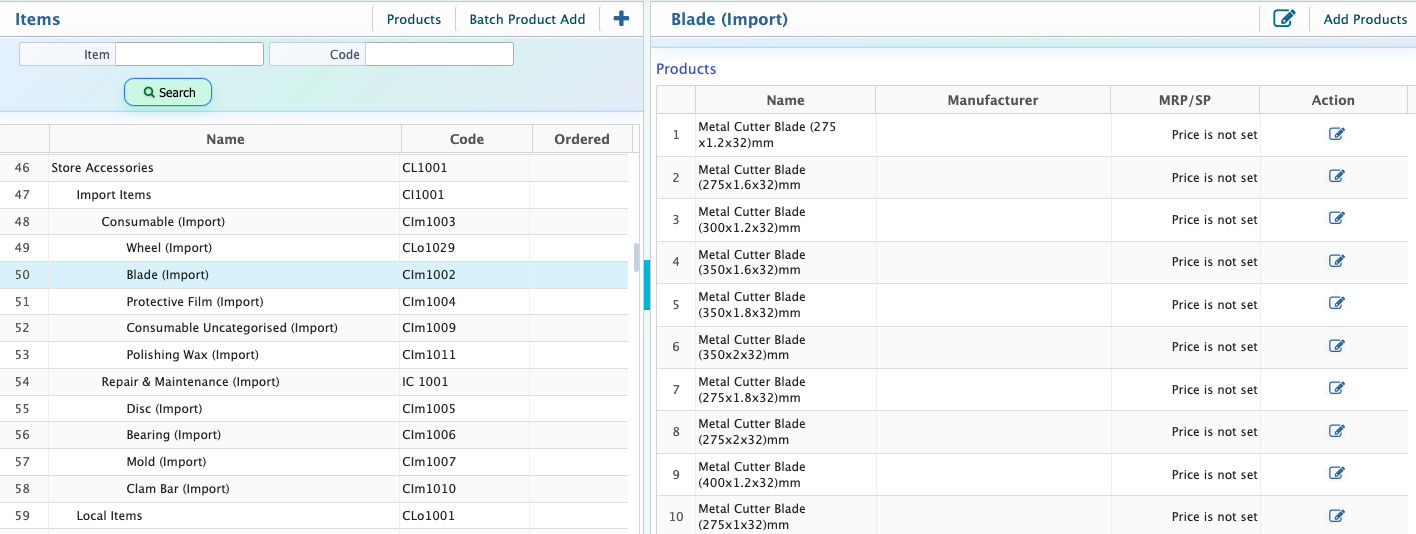Click the Manufacturer column header
Screen dimensions: 1416x534
(x=993, y=100)
